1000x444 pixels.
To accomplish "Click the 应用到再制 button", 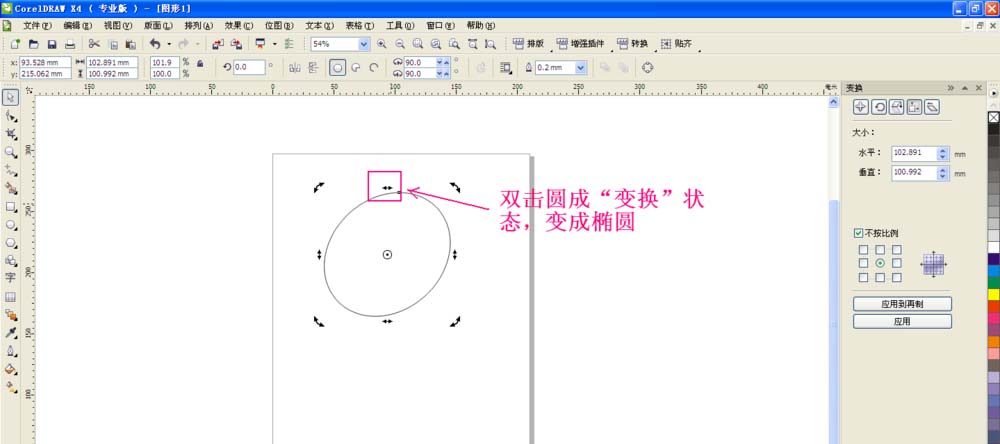I will (x=902, y=304).
